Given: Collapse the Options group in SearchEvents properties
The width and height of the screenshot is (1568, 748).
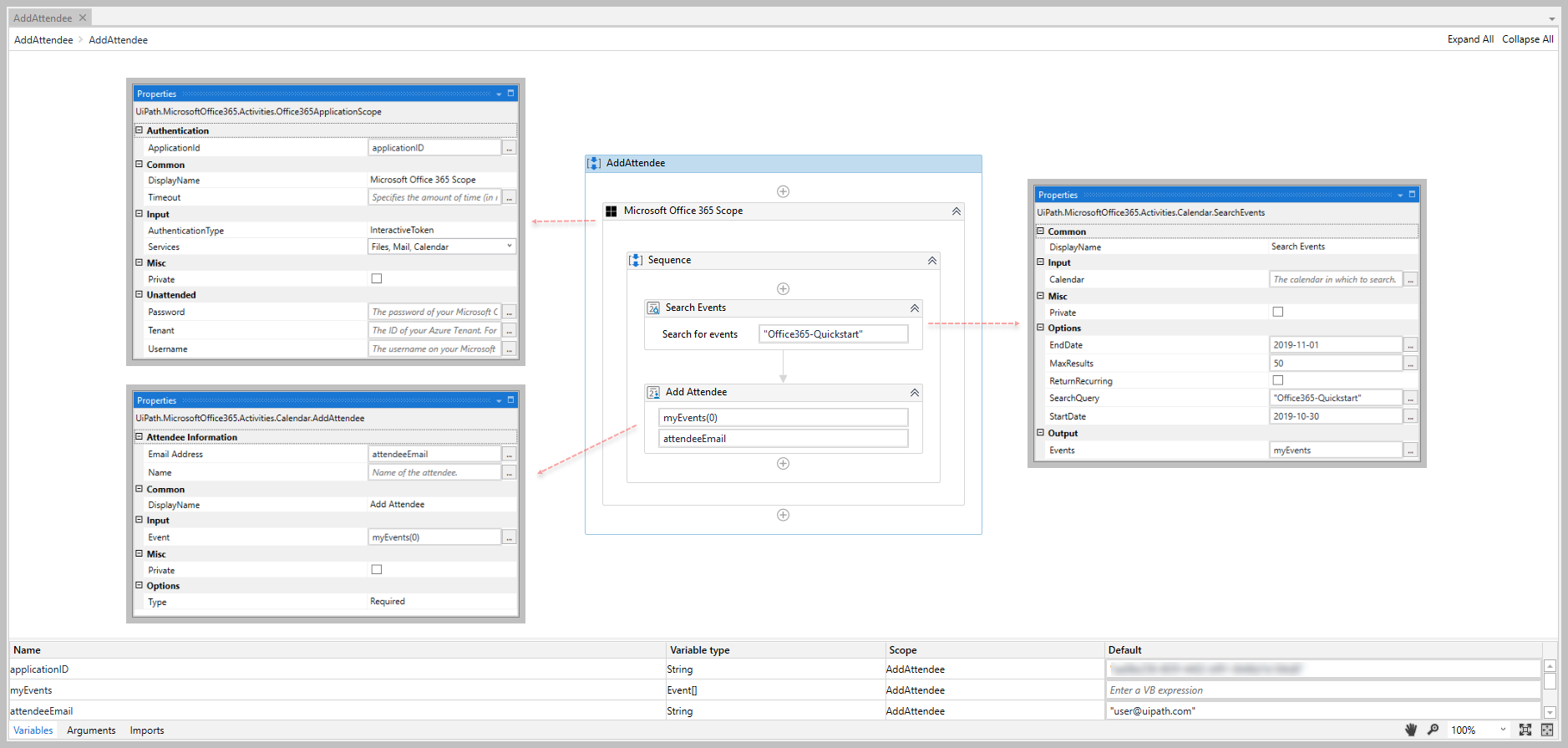Looking at the screenshot, I should point(1041,328).
